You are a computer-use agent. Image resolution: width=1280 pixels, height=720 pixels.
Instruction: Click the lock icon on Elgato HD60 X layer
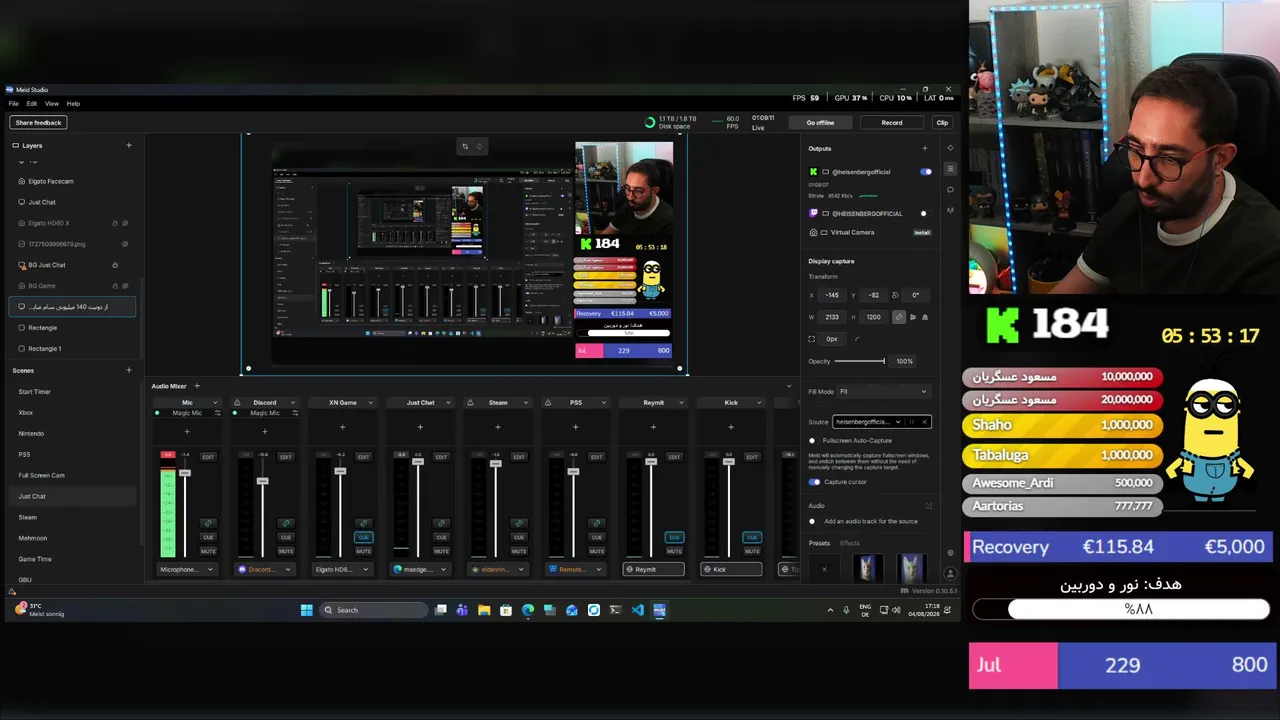[x=115, y=223]
